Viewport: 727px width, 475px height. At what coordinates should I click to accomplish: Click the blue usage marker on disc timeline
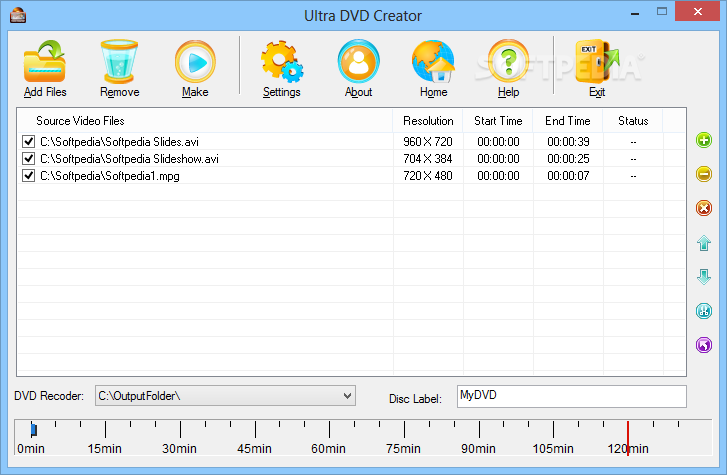[33, 430]
